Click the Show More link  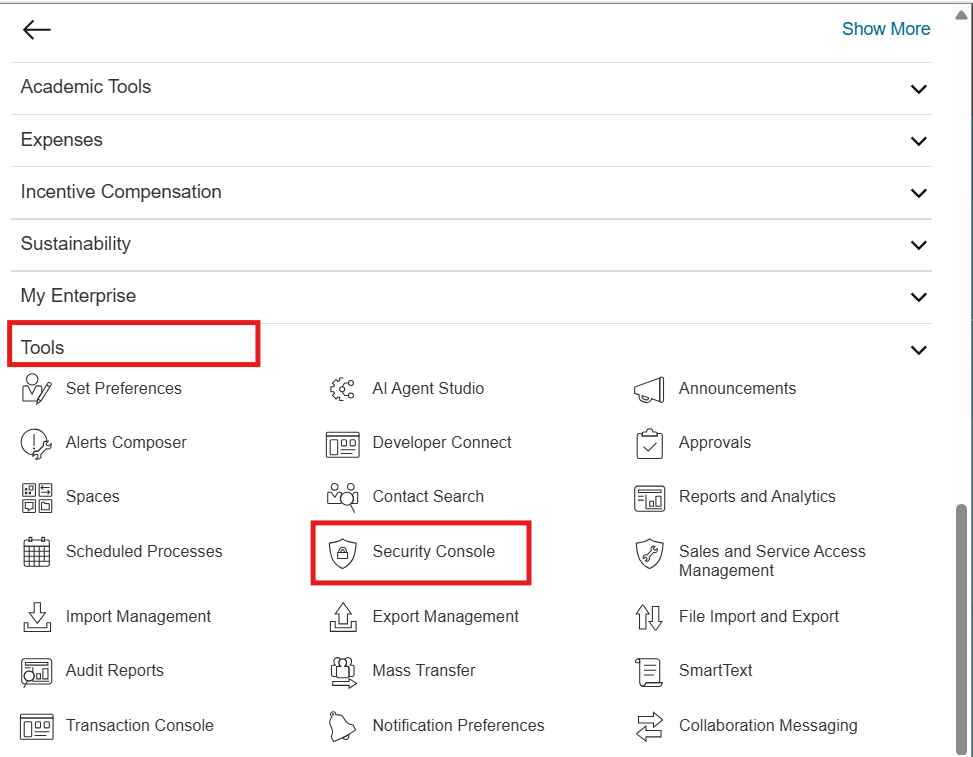[x=885, y=29]
